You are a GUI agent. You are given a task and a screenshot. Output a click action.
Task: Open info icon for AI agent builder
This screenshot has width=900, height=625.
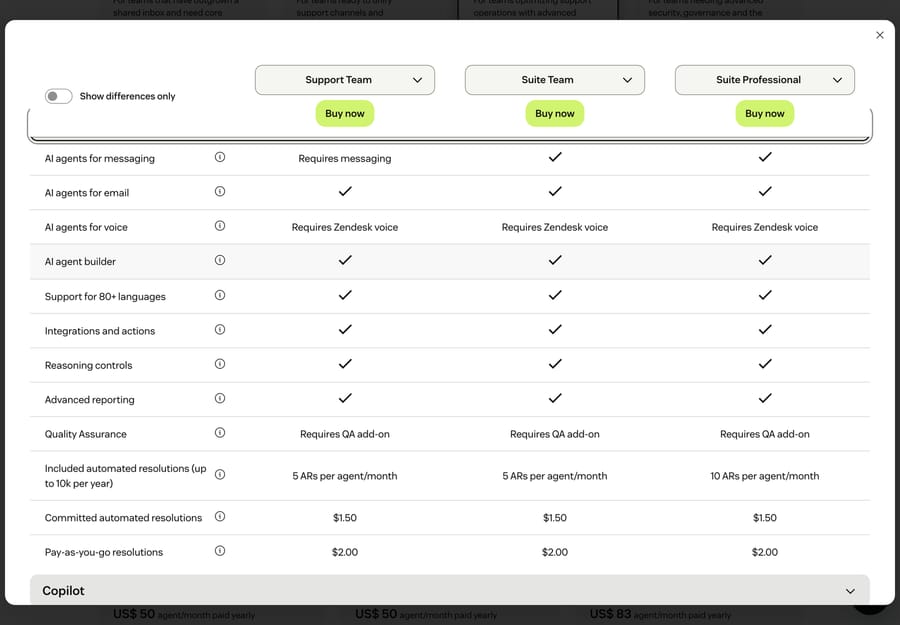point(220,260)
